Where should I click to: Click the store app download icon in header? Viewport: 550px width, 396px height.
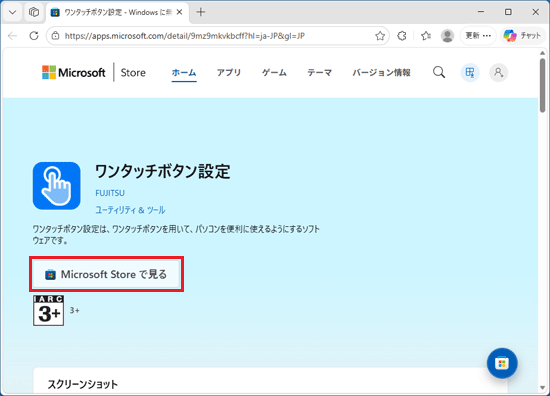(x=470, y=73)
